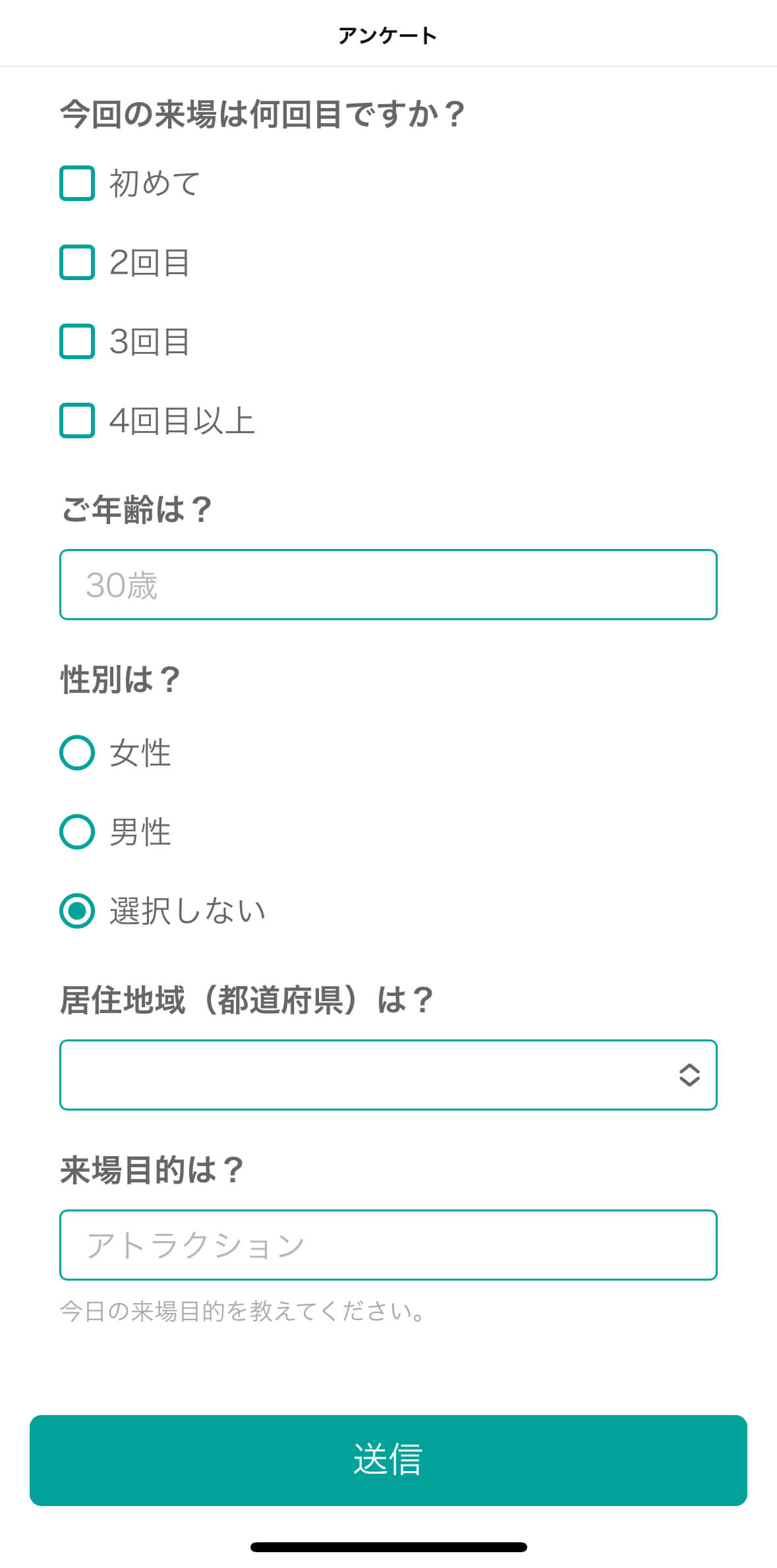Open the 居住地域 prefecture dropdown
777x1568 pixels.
pos(369,1075)
